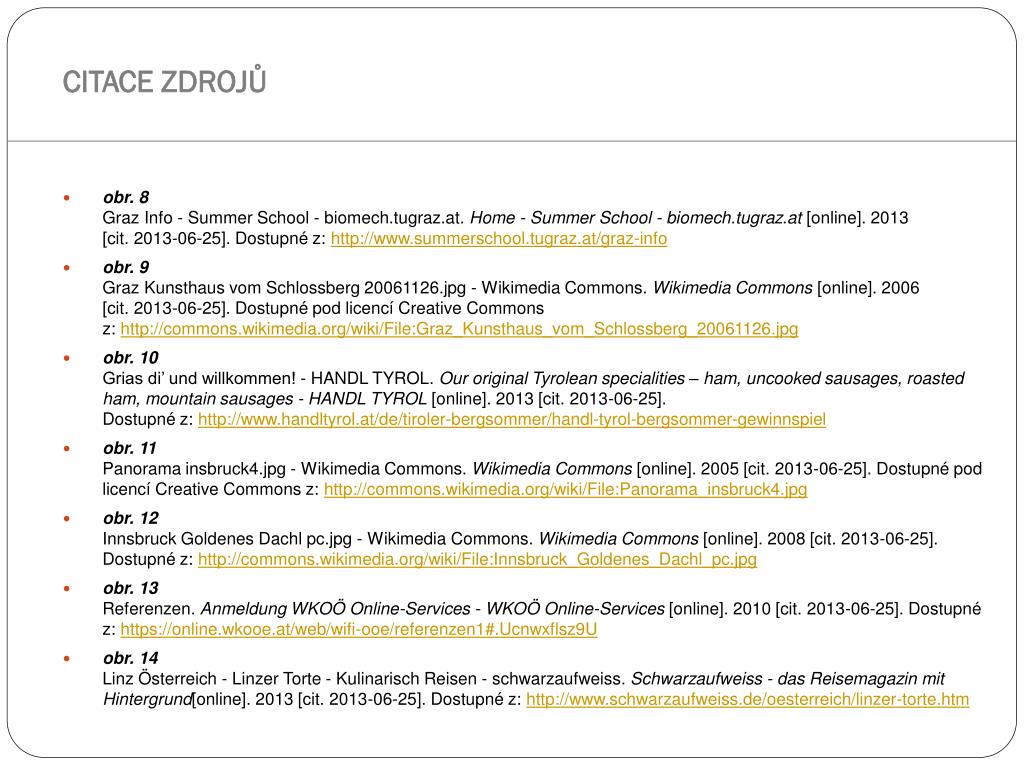
Task: Click the text Dostupné pod licencí Creative Commons under obr. 9
Action: pyautogui.click(x=389, y=308)
